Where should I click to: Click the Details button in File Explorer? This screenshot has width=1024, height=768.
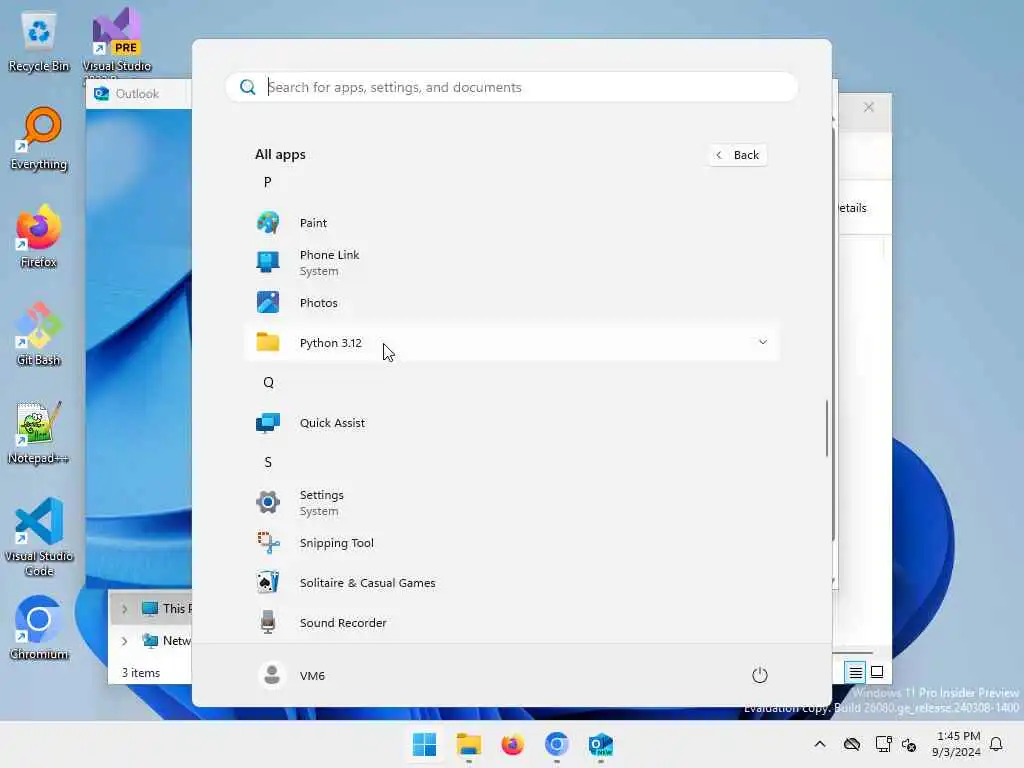(x=852, y=208)
